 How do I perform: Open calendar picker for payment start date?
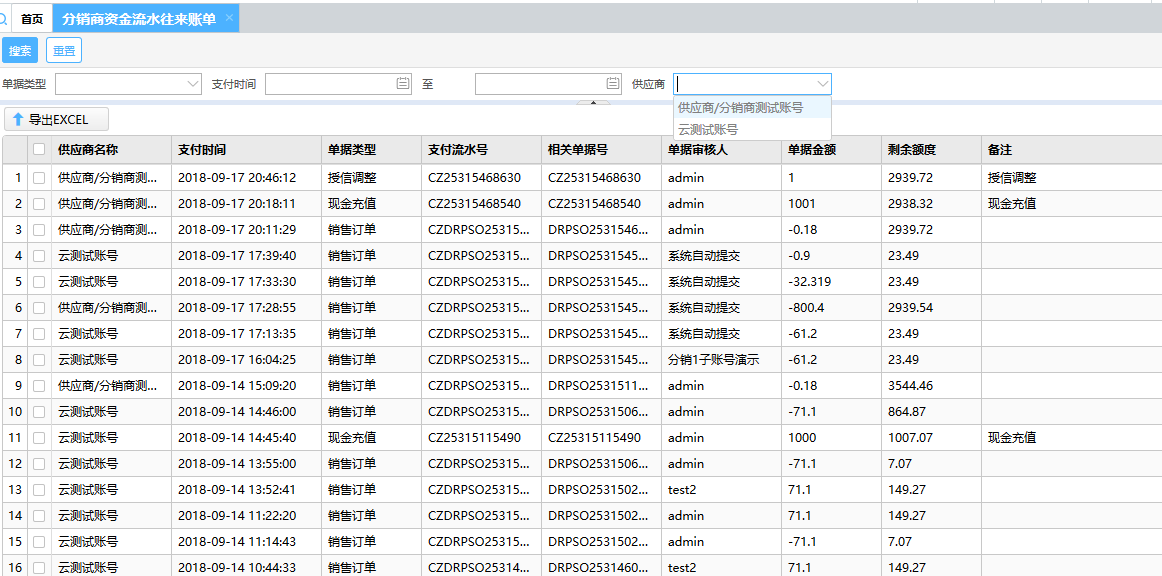tap(403, 84)
